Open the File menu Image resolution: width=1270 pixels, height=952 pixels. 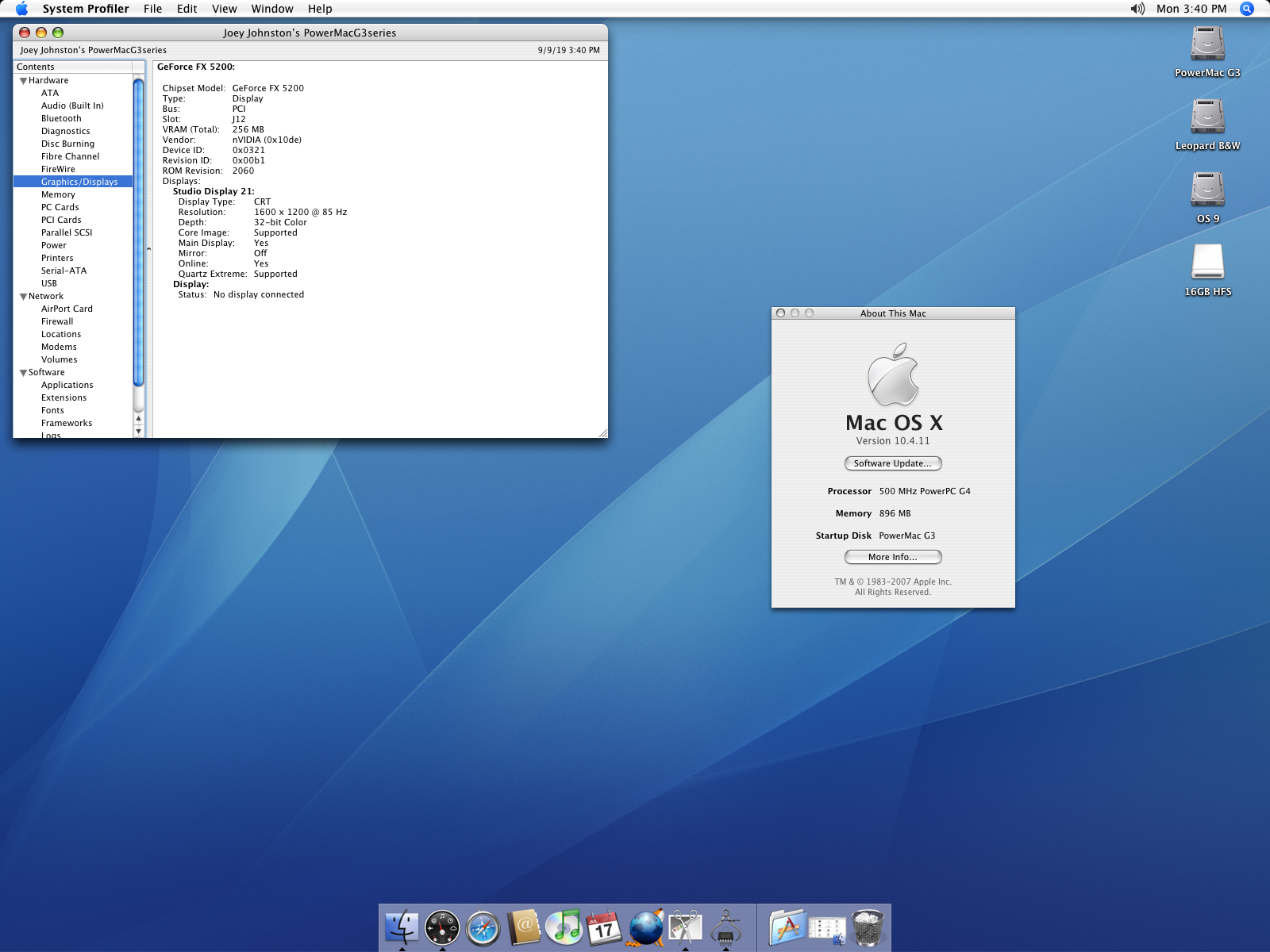152,9
